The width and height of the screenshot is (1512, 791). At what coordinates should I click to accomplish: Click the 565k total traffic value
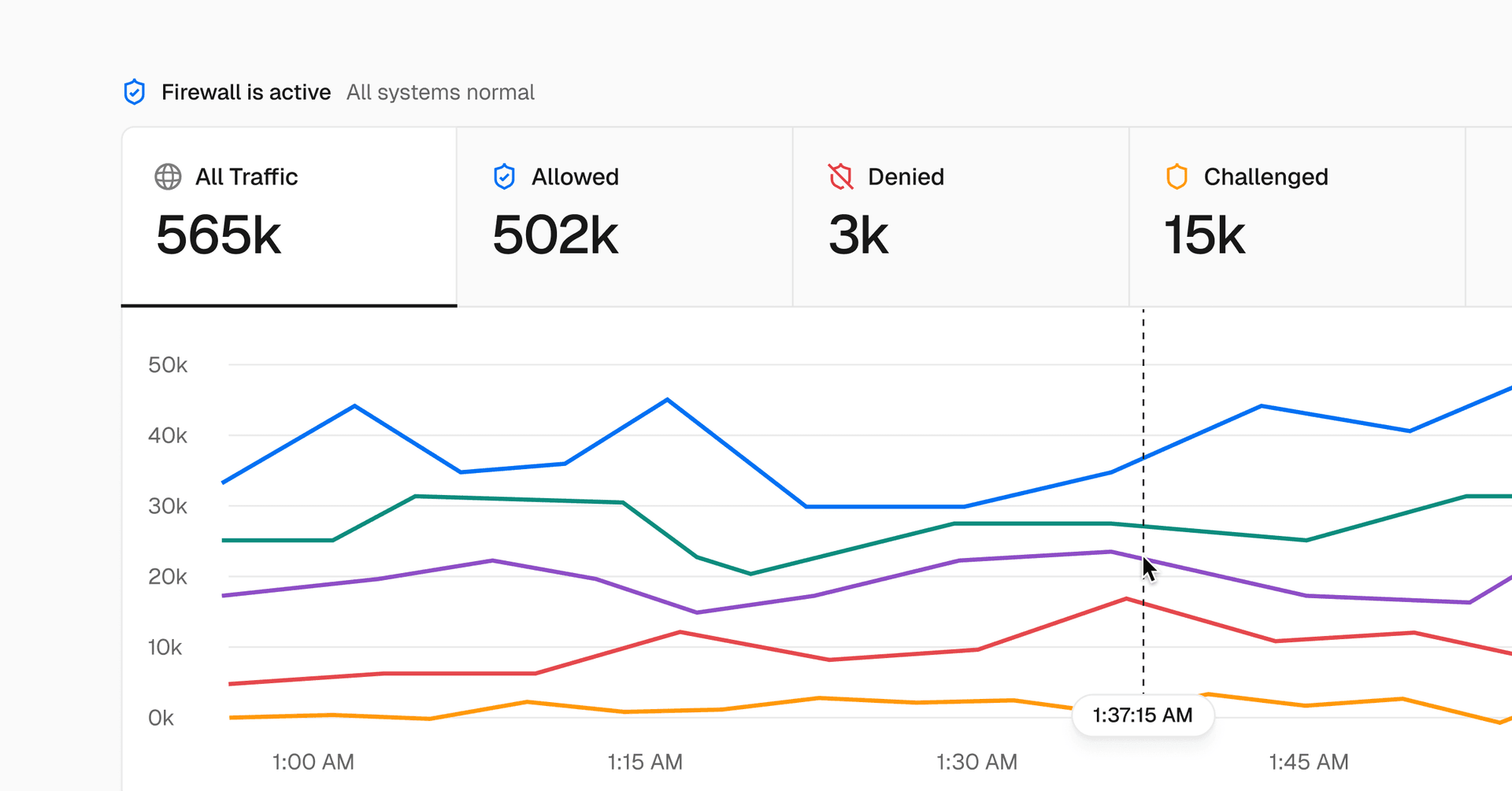(218, 235)
